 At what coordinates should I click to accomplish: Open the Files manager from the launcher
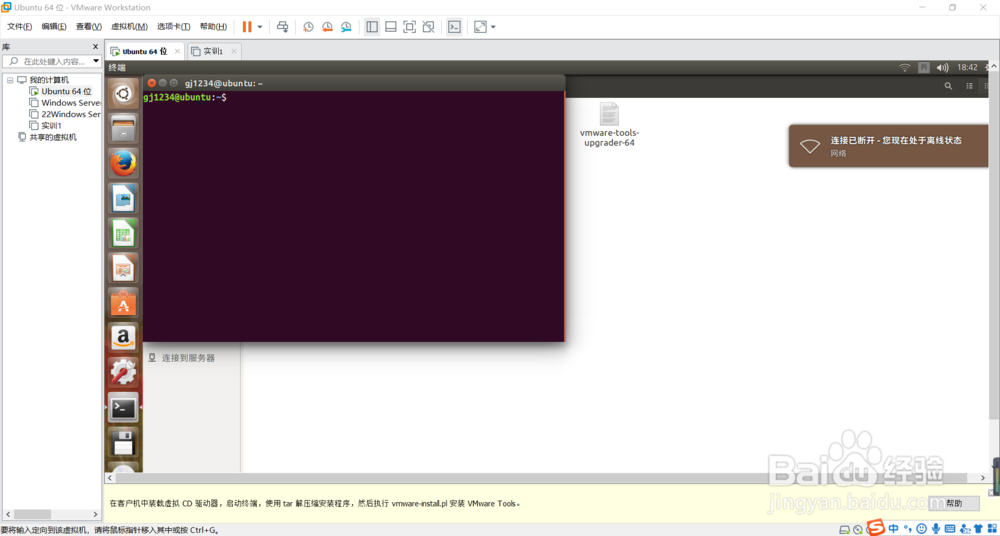tap(123, 130)
